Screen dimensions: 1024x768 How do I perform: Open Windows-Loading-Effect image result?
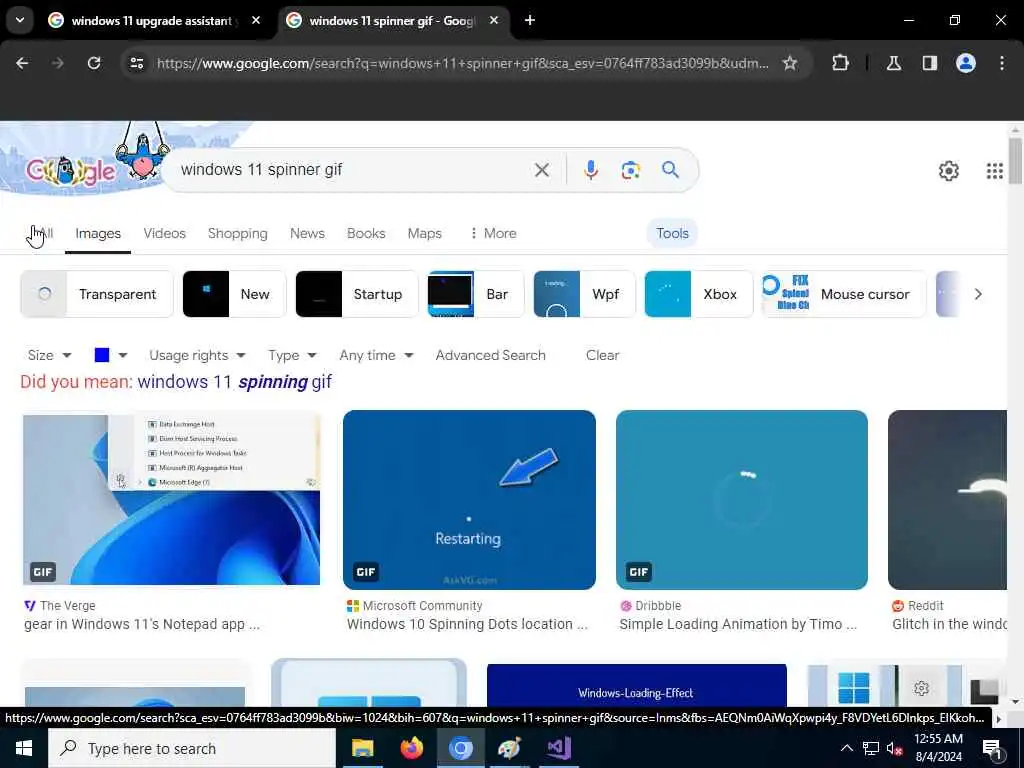637,686
